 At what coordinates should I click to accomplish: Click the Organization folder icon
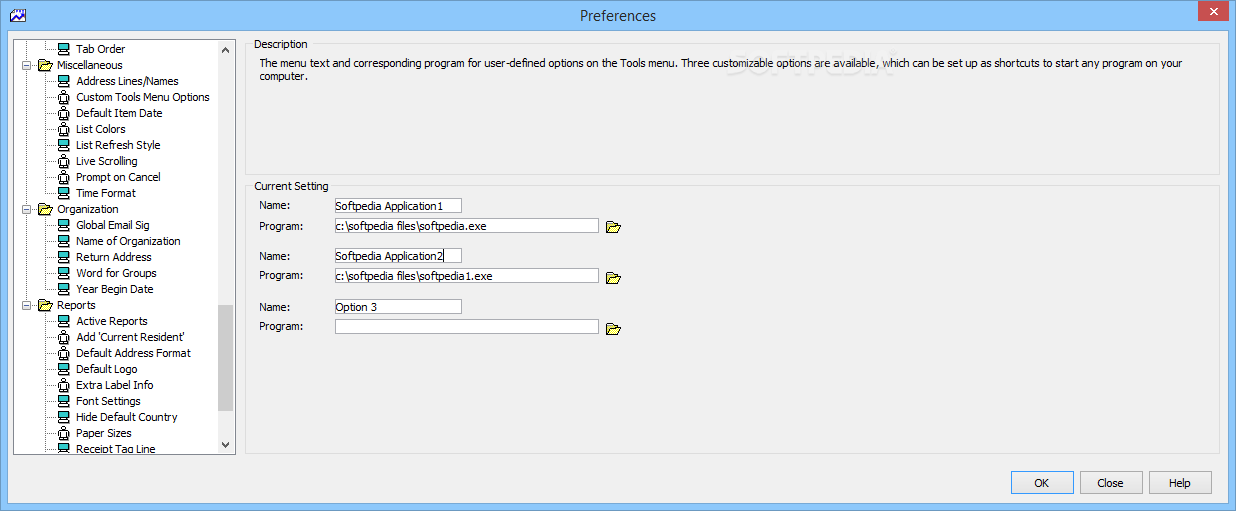tap(45, 209)
